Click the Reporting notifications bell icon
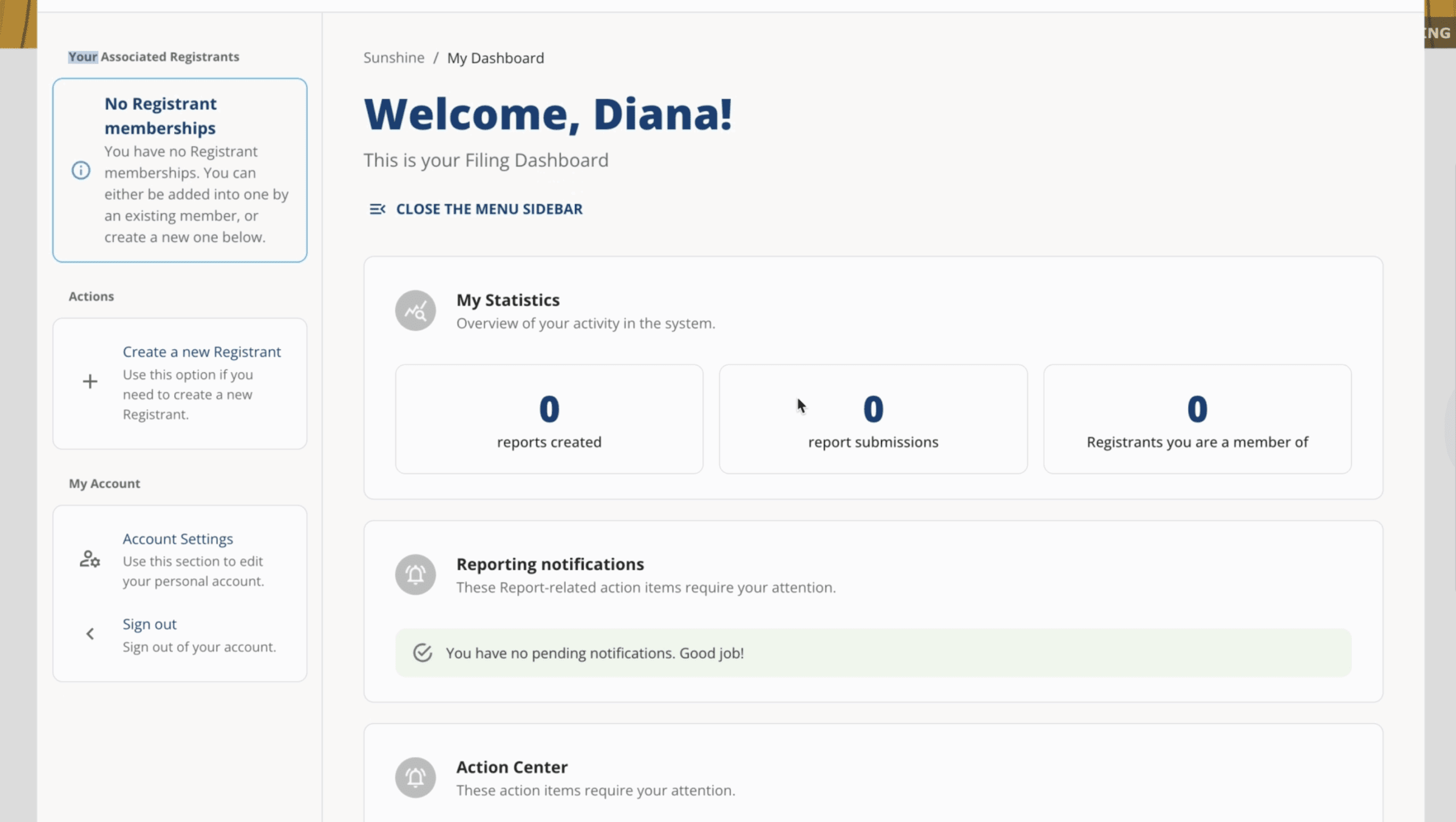 click(415, 575)
